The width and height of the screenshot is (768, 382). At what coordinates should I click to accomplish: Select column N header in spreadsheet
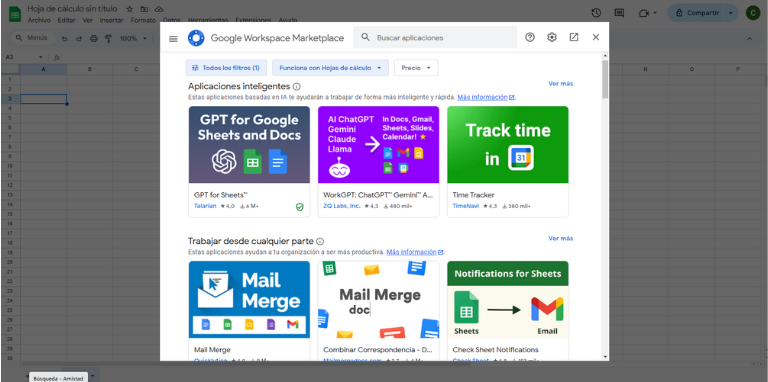tap(645, 69)
